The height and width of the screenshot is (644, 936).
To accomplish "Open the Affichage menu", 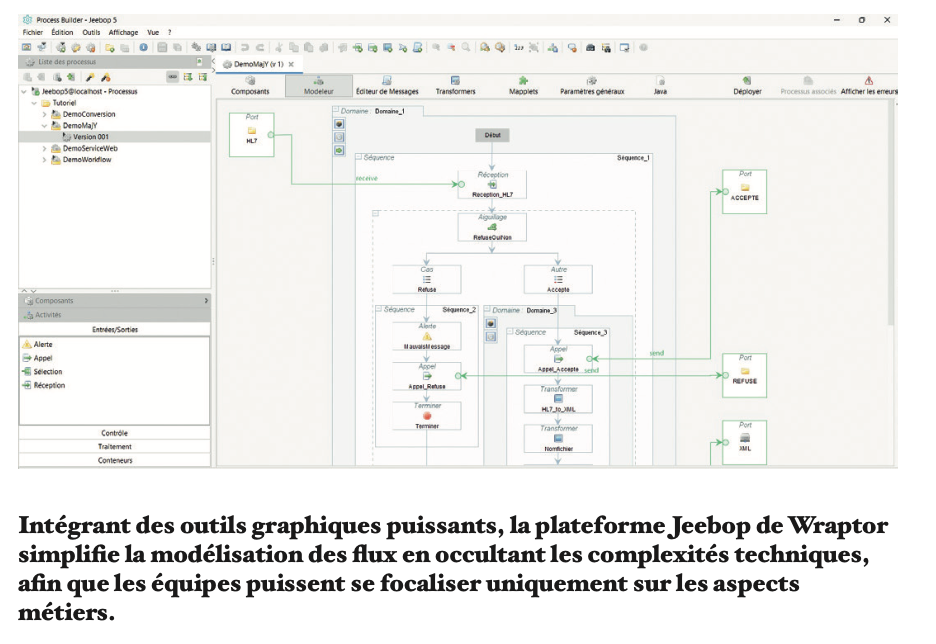I will 123,33.
